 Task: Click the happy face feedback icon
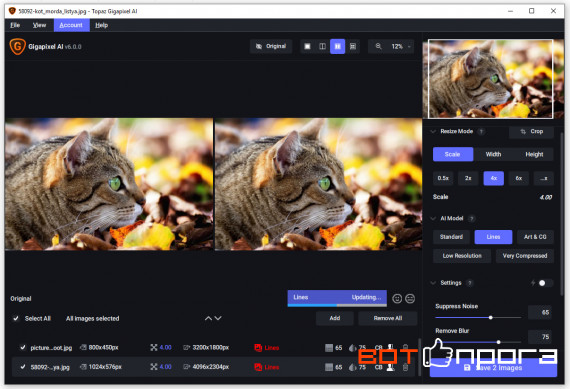[x=397, y=298]
